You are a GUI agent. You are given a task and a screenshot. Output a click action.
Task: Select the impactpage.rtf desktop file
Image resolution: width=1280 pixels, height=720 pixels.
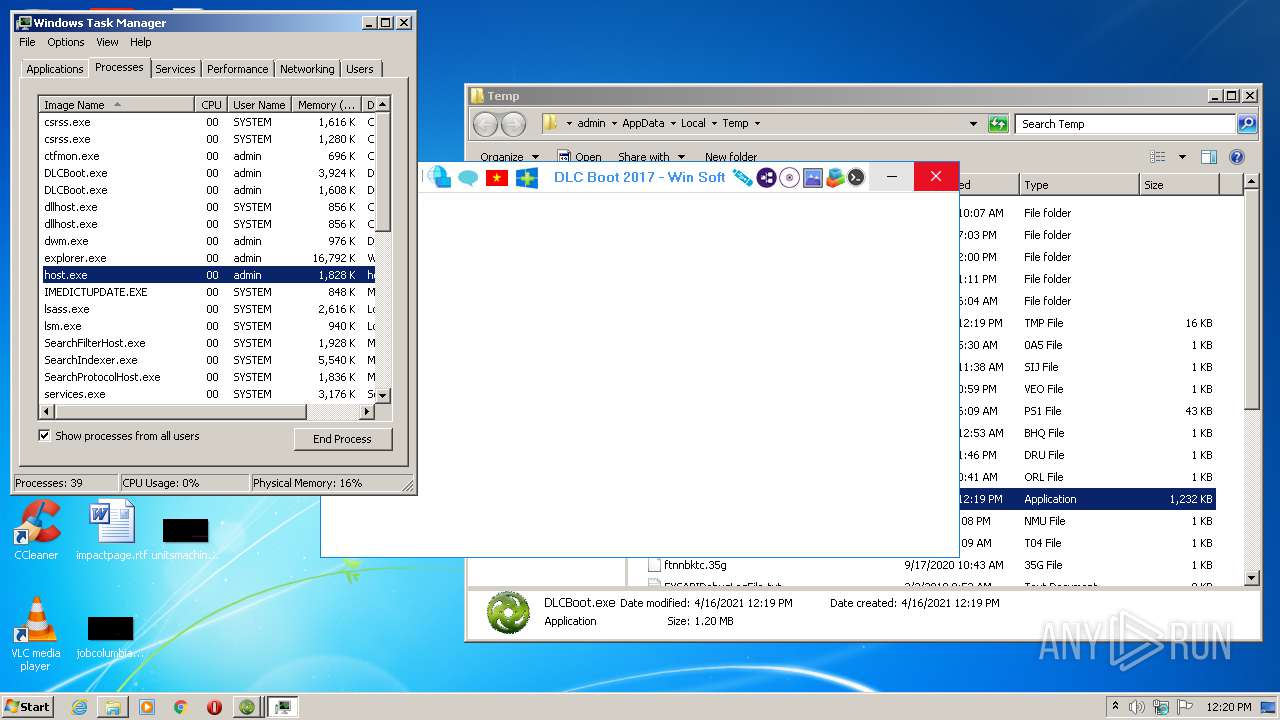111,530
